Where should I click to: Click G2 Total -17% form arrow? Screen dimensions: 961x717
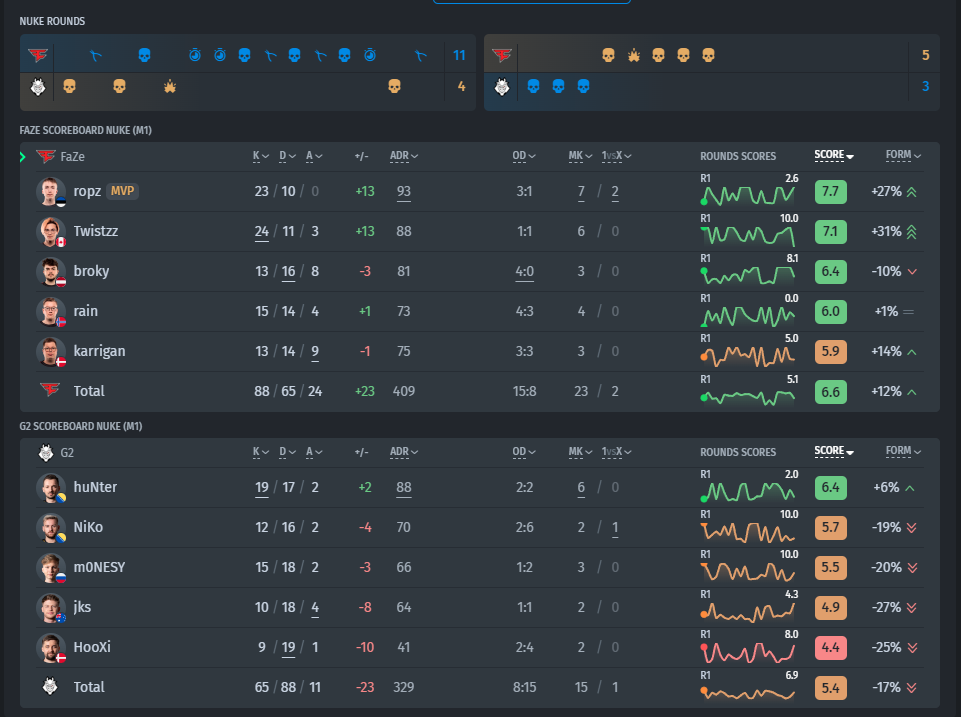point(911,688)
